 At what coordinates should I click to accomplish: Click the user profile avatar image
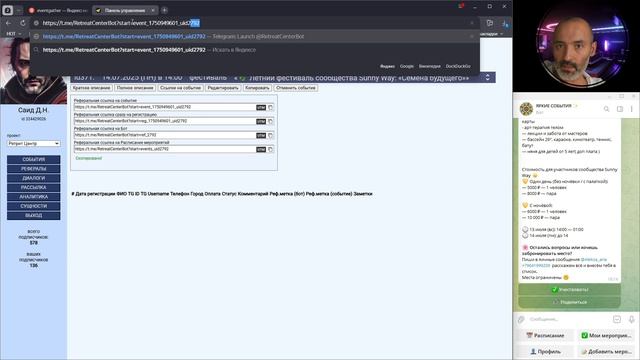pyautogui.click(x=33, y=70)
